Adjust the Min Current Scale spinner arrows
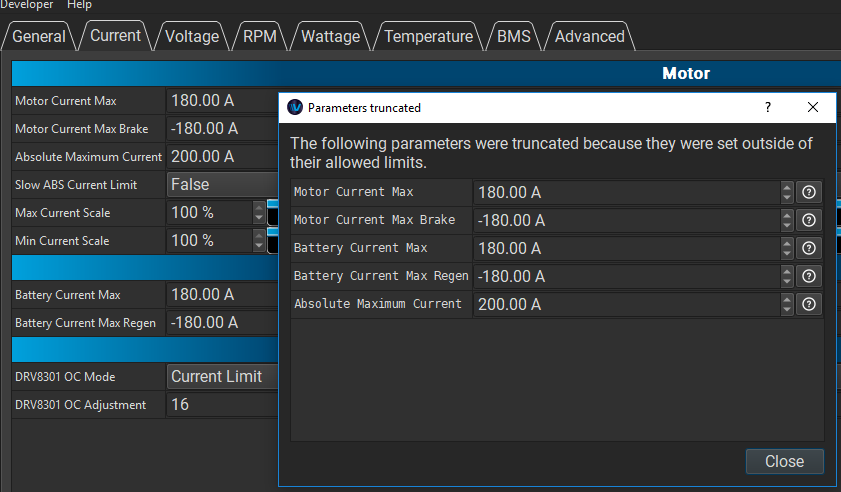 pos(259,241)
